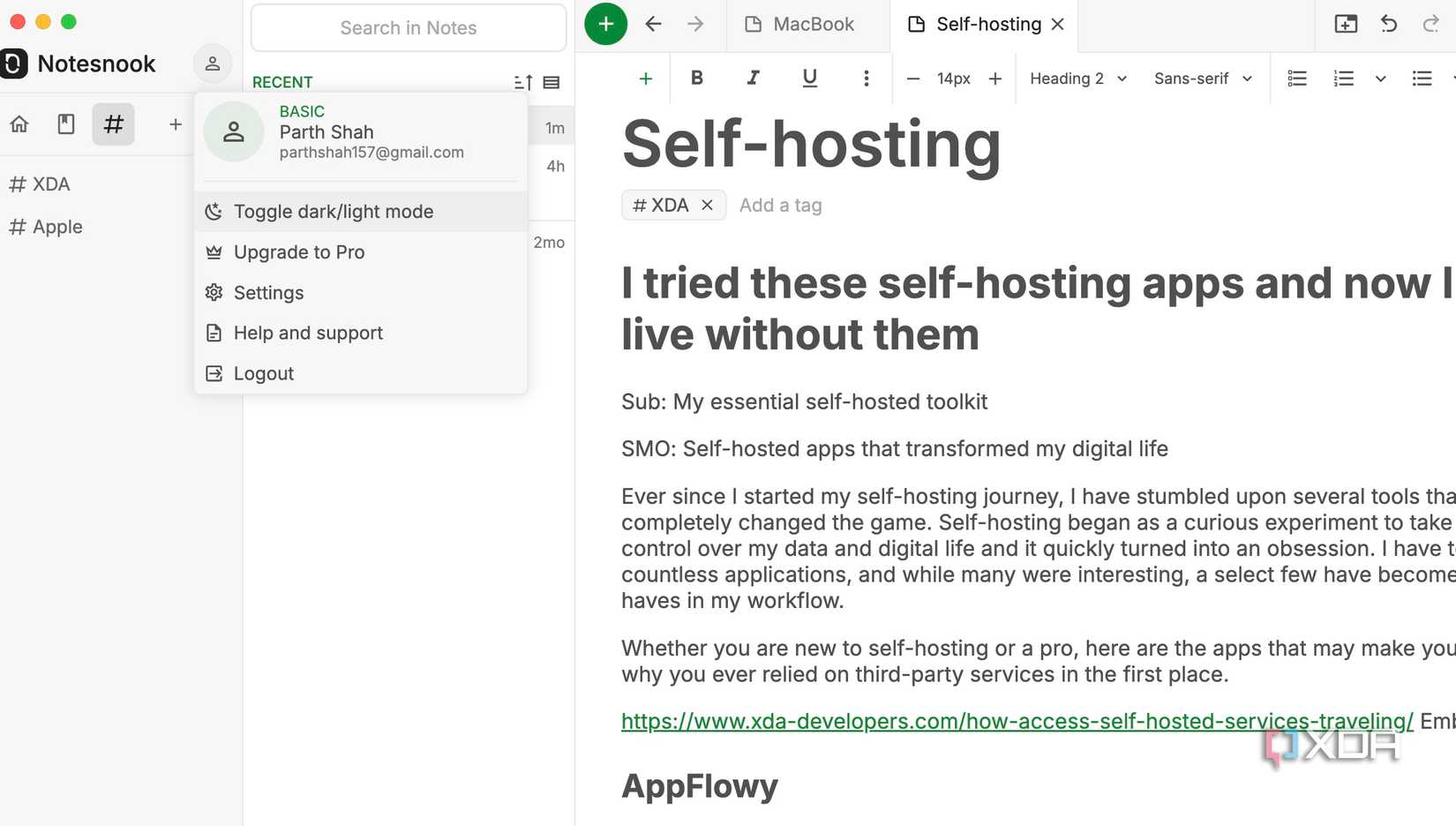The height and width of the screenshot is (826, 1456).
Task: Toggle dark/light mode from the account menu
Action: [333, 212]
